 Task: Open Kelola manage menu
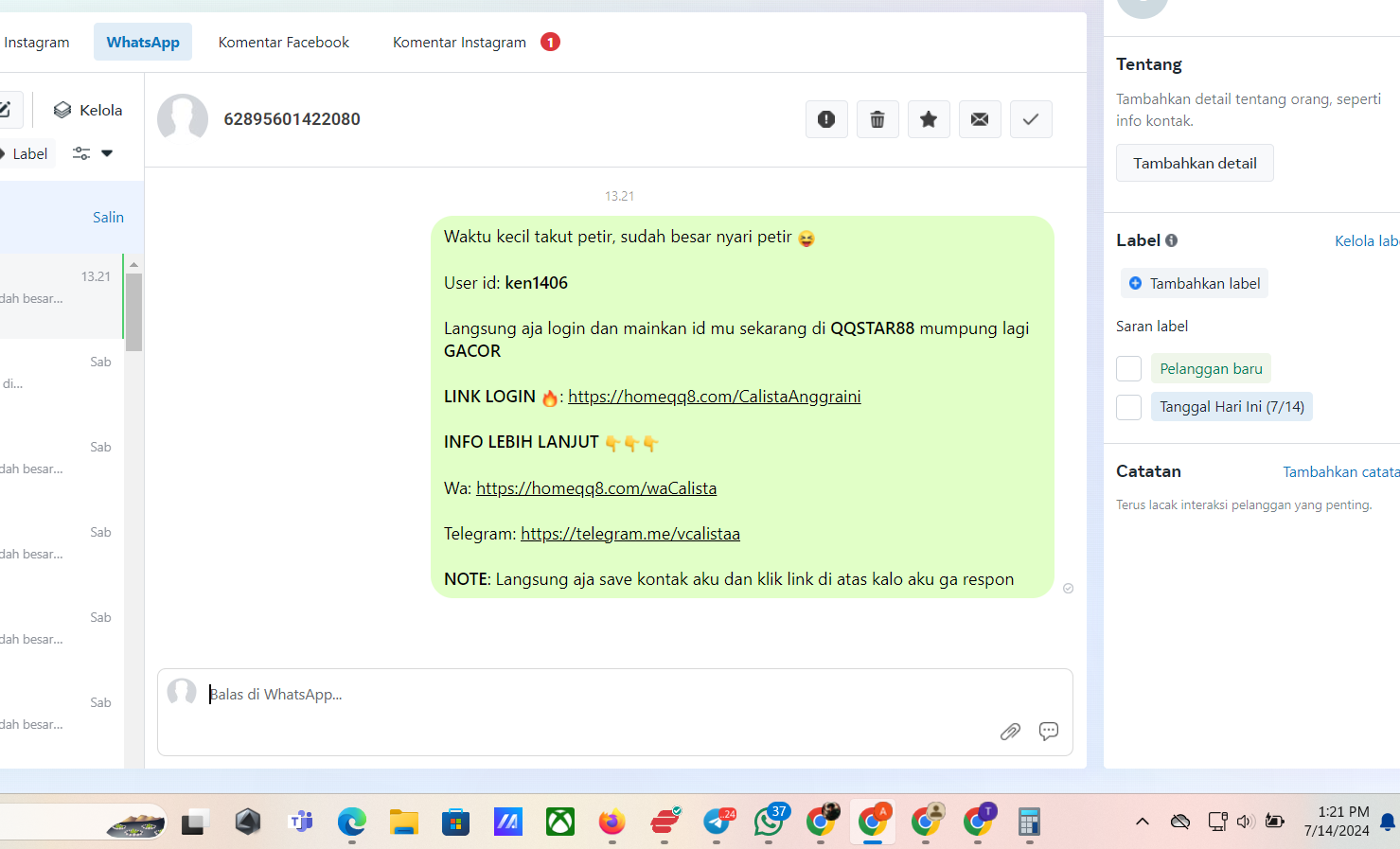coord(88,110)
